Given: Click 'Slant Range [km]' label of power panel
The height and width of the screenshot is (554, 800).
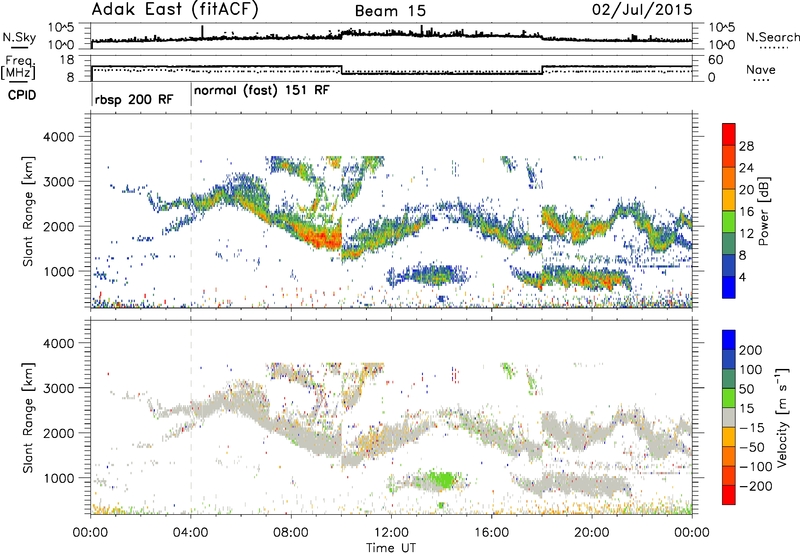Looking at the screenshot, I should [28, 211].
